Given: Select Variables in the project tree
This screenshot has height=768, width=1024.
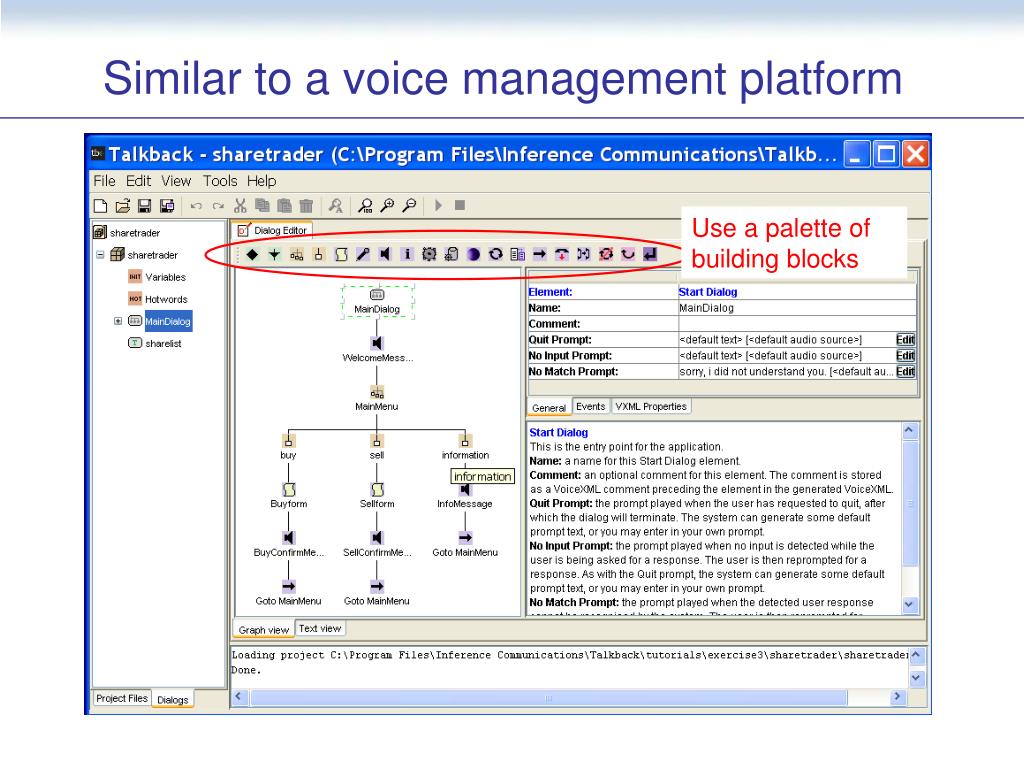Looking at the screenshot, I should [x=157, y=277].
